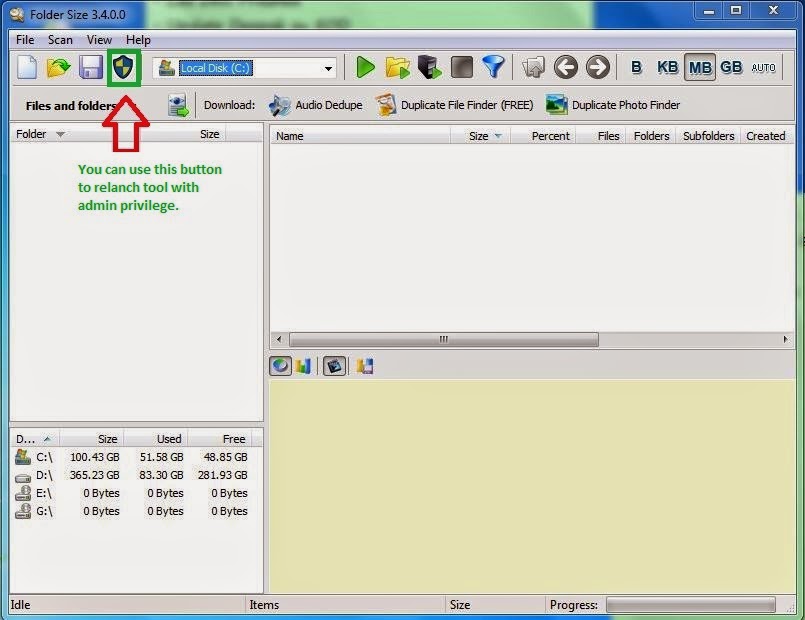This screenshot has height=620, width=805.
Task: Click the New blank document icon
Action: tap(27, 67)
